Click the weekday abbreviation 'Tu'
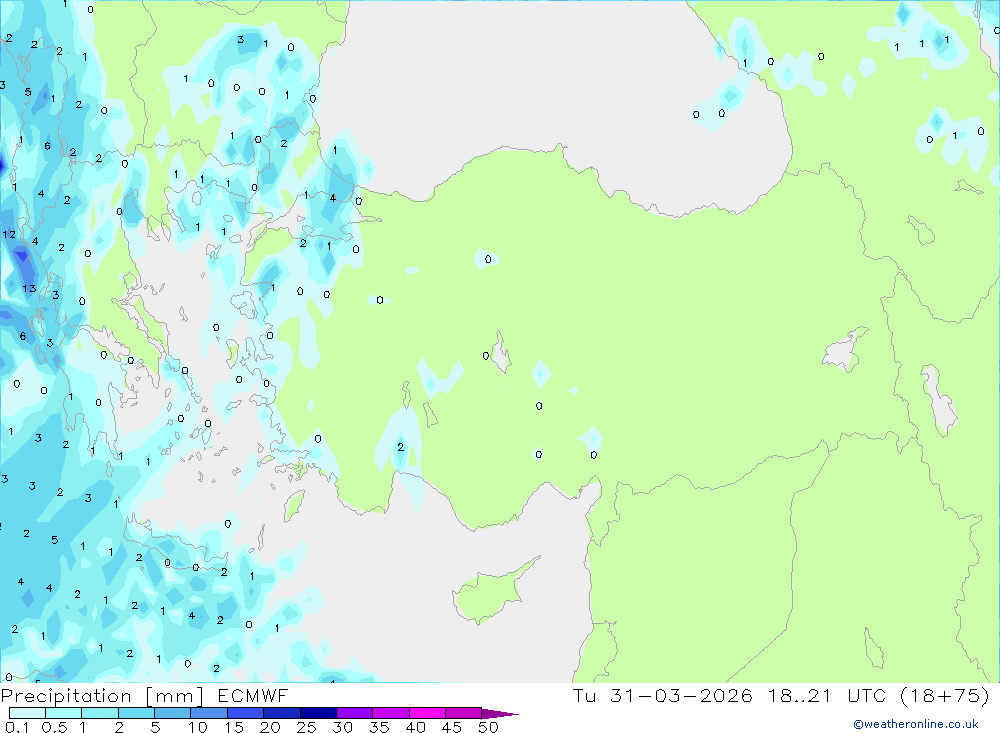 point(584,695)
